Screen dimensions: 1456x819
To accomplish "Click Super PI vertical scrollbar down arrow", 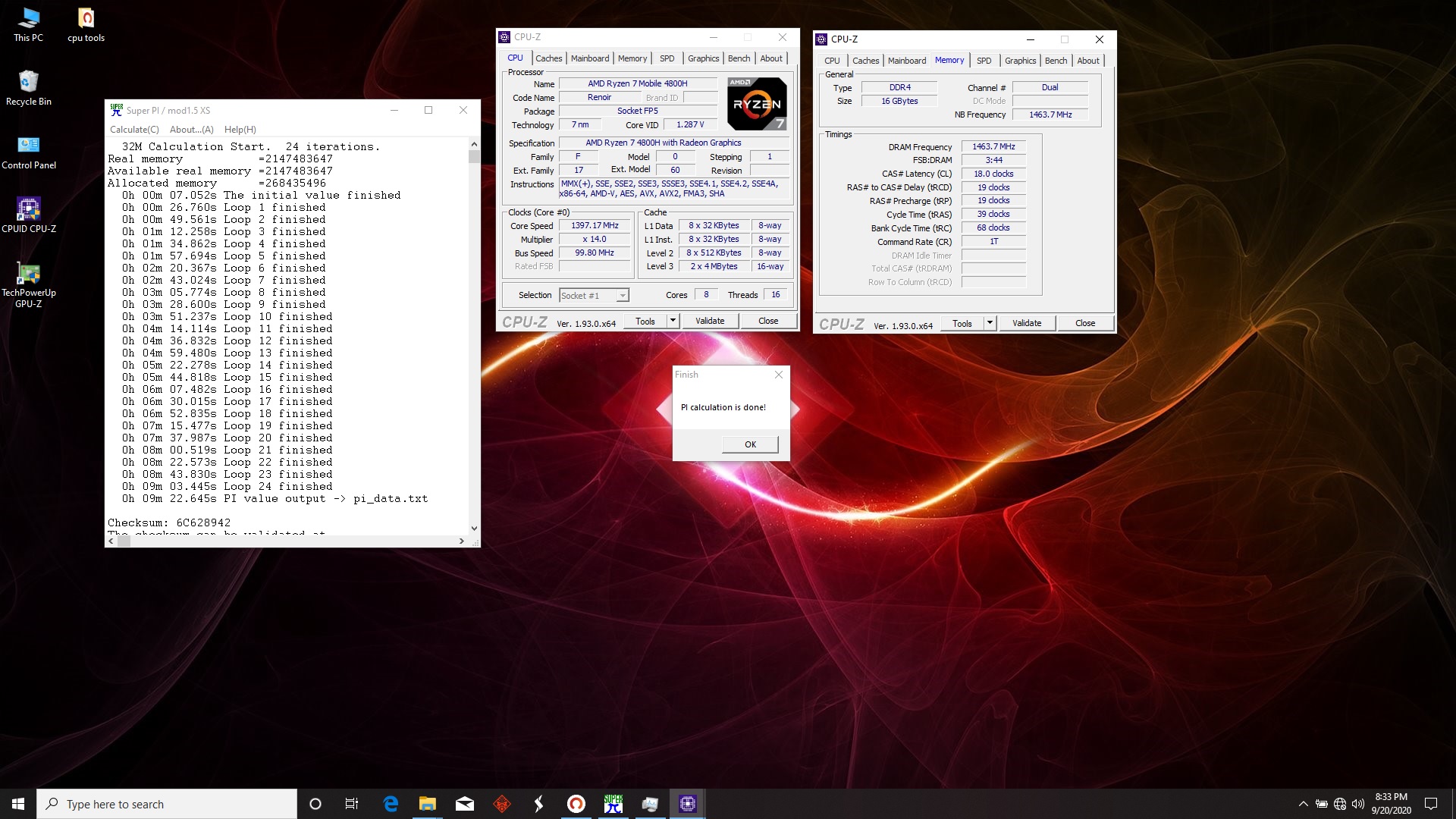I will 474,529.
